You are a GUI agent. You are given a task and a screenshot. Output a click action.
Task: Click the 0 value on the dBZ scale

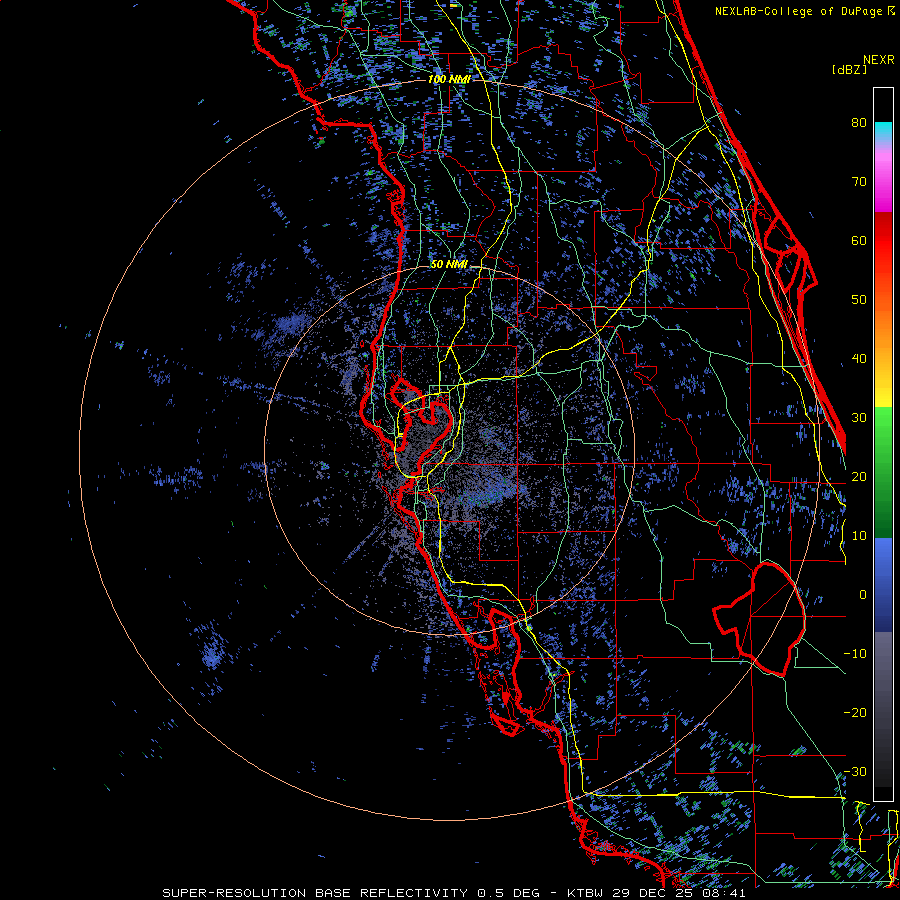coord(863,595)
